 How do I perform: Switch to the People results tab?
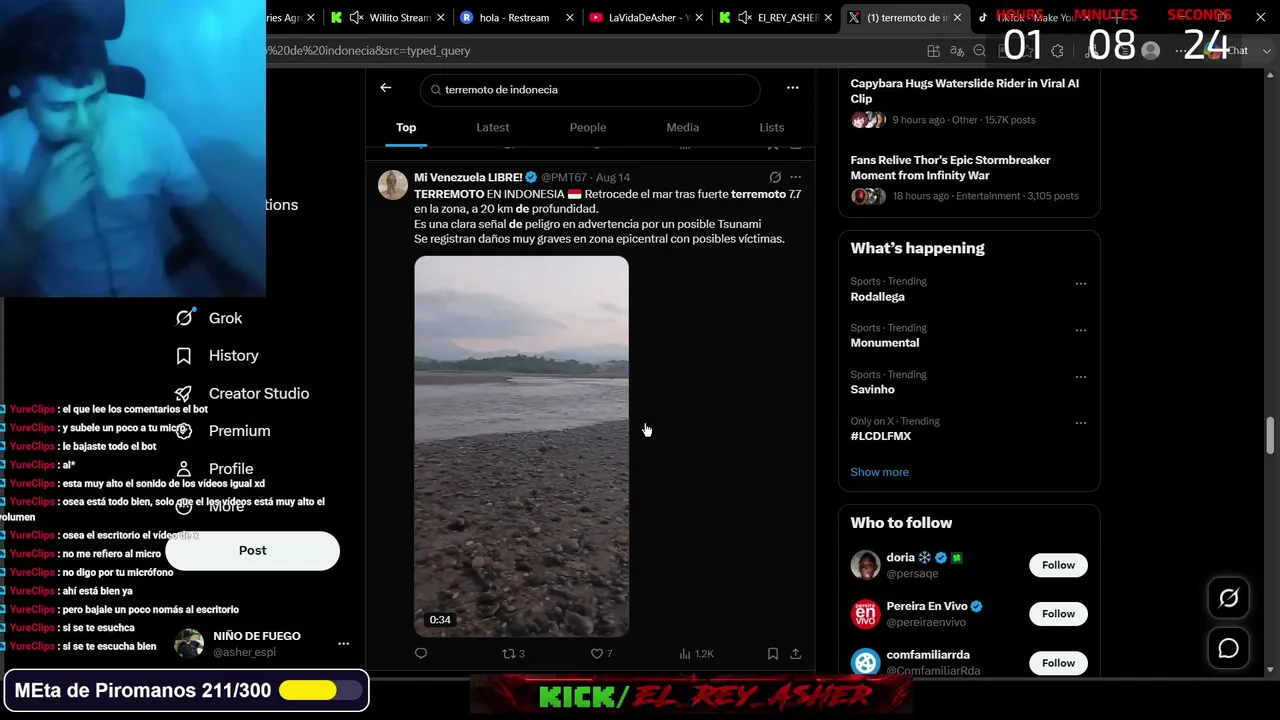[588, 128]
